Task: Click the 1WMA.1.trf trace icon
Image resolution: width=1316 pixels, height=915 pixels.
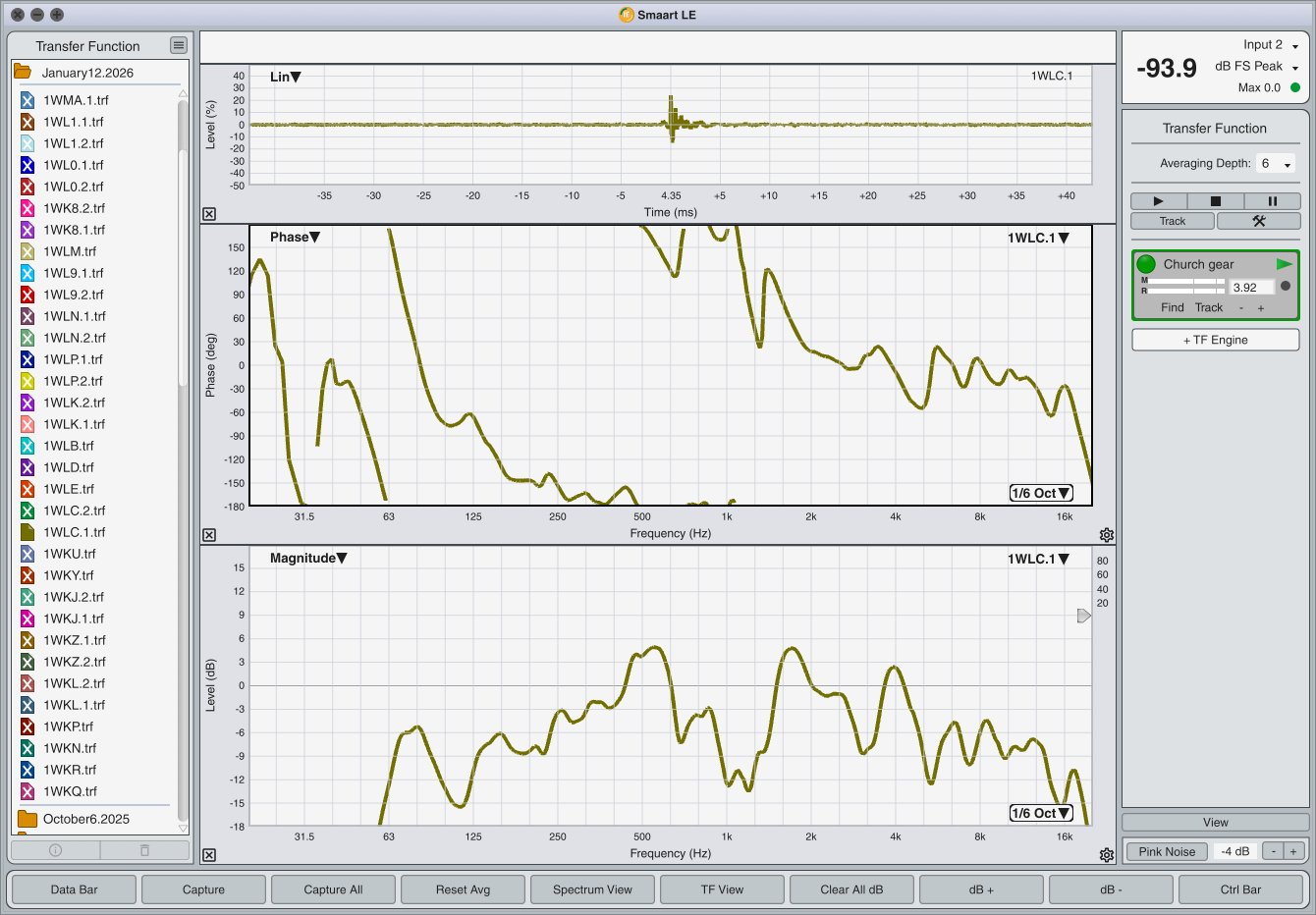Action: tap(27, 100)
